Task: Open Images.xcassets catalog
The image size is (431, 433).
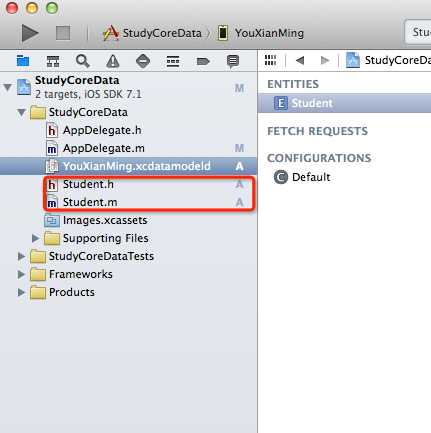Action: [128, 220]
